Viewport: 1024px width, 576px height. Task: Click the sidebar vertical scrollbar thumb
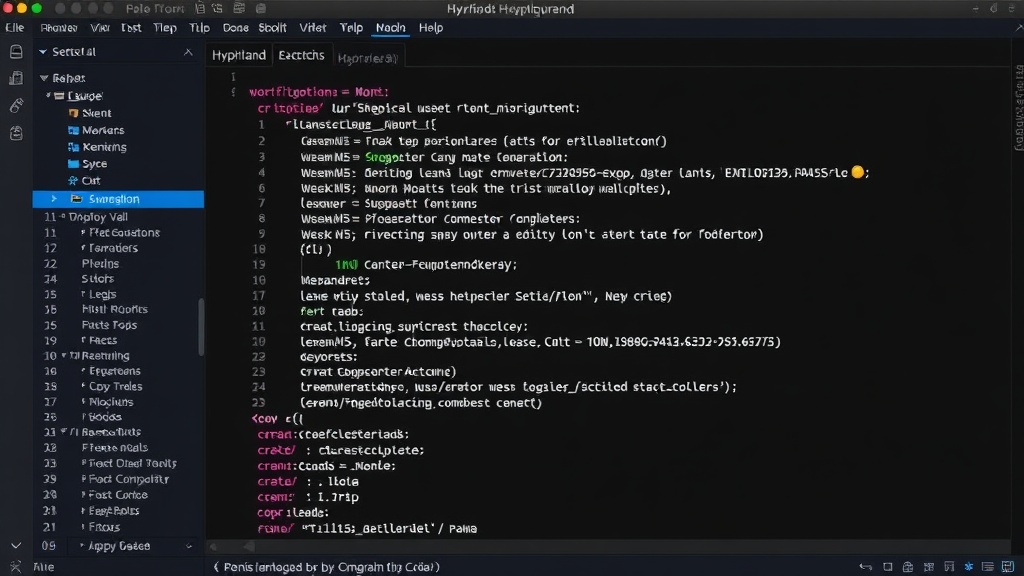pyautogui.click(x=201, y=327)
